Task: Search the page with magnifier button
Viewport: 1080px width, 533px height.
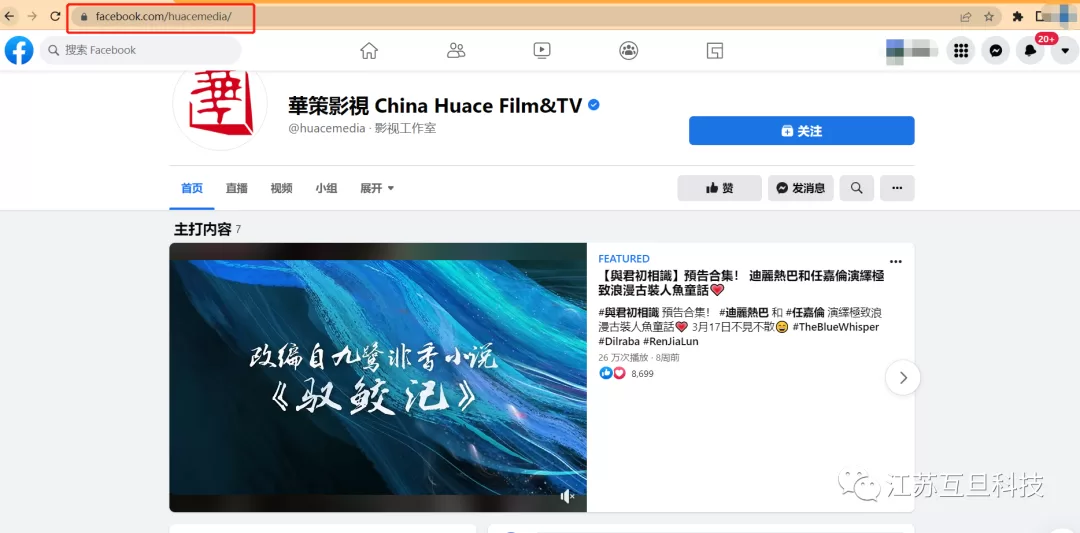Action: coord(857,188)
